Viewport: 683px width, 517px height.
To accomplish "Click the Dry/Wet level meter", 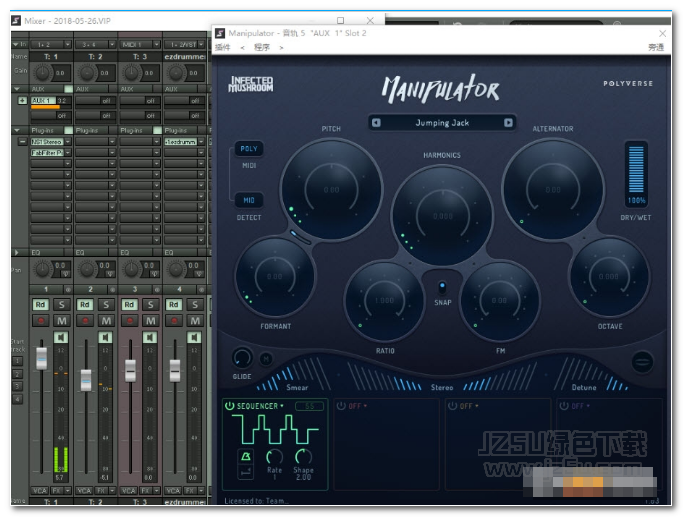I will pyautogui.click(x=636, y=170).
